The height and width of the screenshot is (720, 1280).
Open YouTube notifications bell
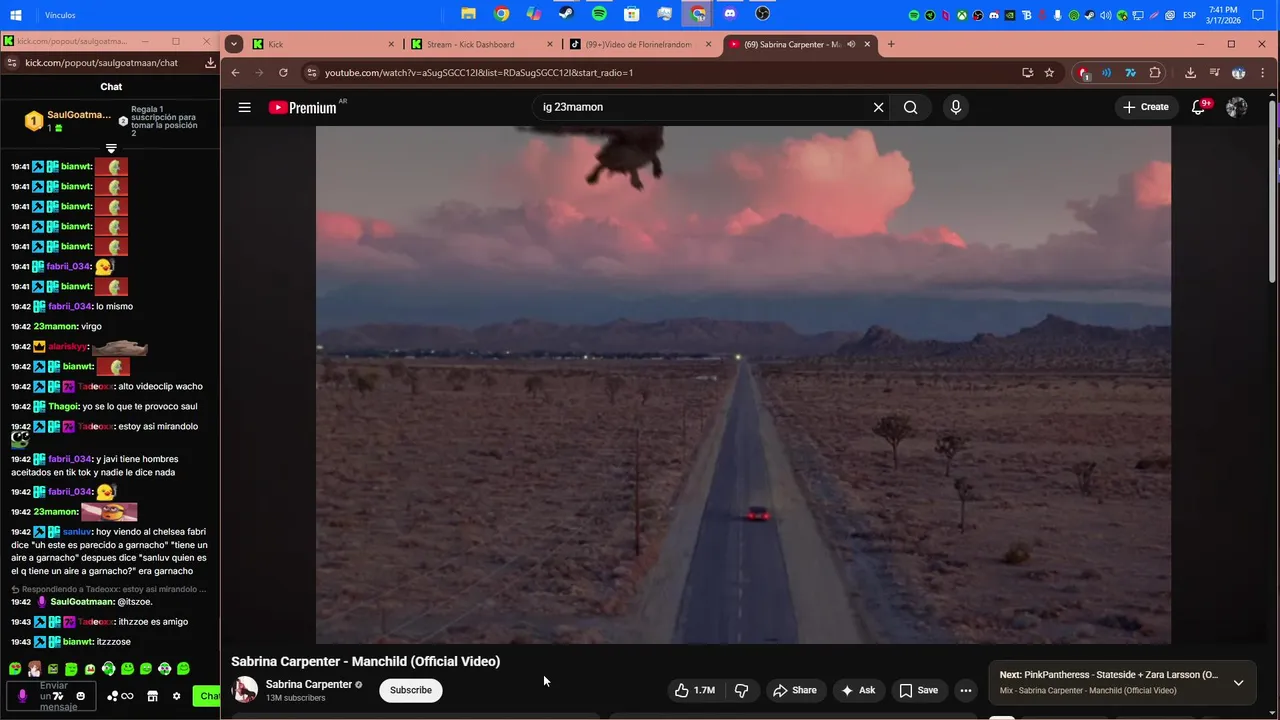1198,107
